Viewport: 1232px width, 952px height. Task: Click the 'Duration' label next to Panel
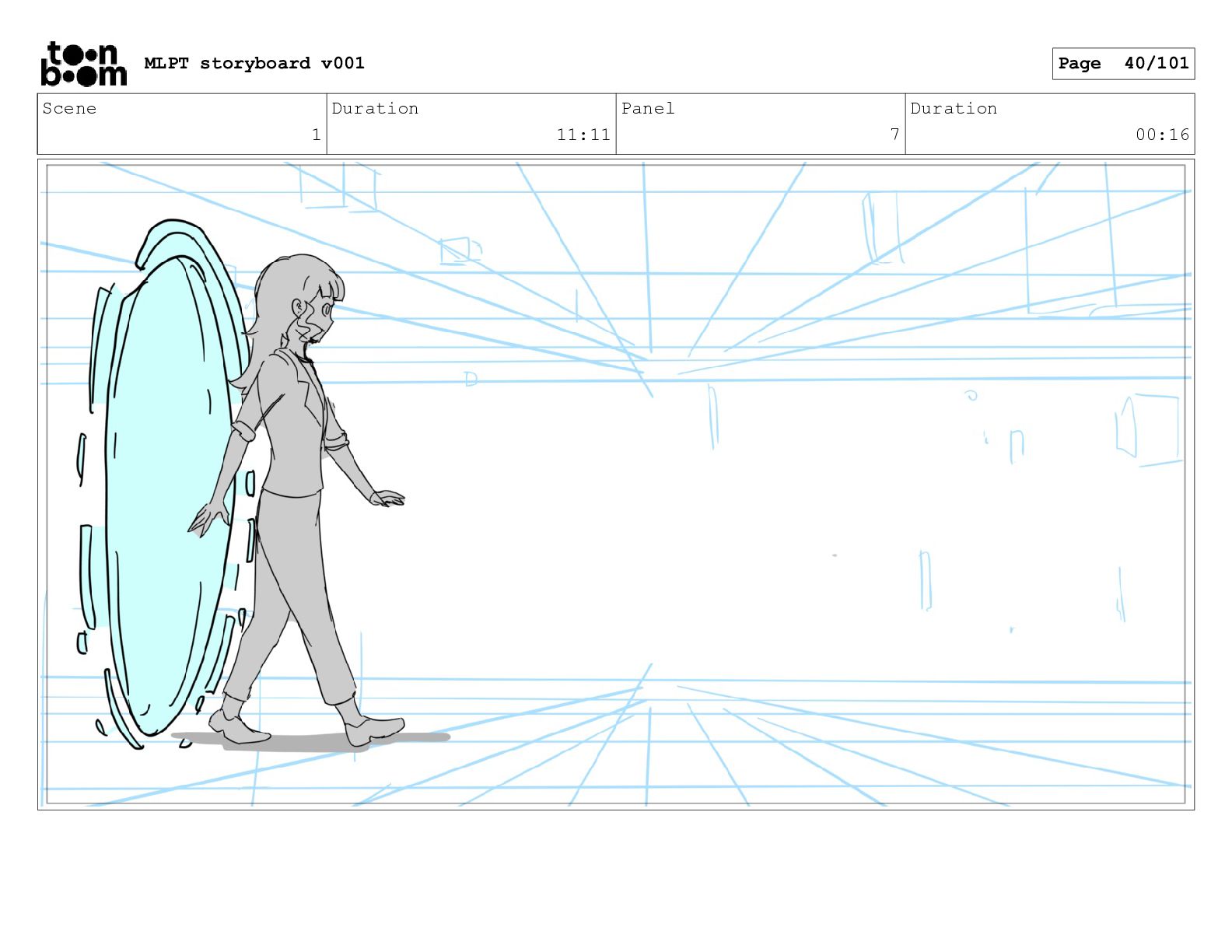pos(954,108)
